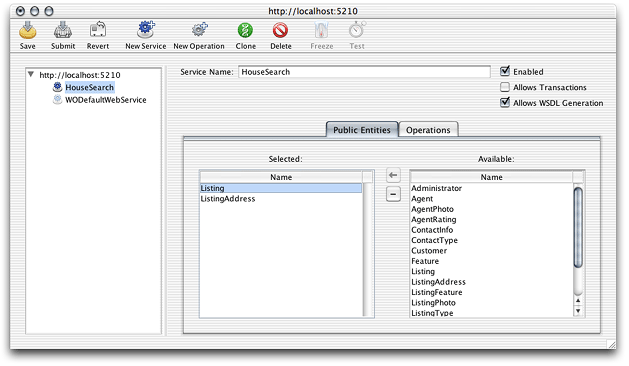Click the Submit toolbar icon
This screenshot has height=366, width=629.
(x=63, y=30)
